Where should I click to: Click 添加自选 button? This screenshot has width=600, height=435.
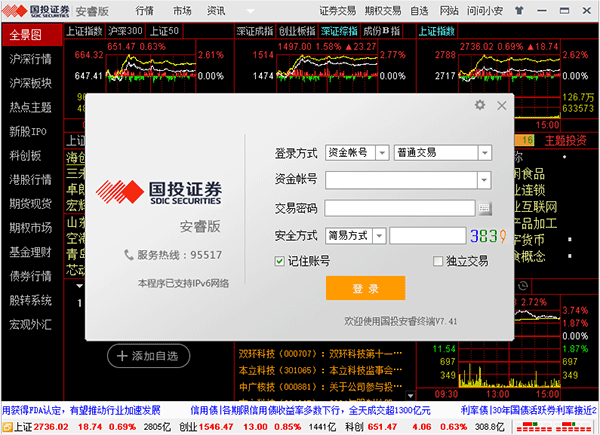pos(148,356)
